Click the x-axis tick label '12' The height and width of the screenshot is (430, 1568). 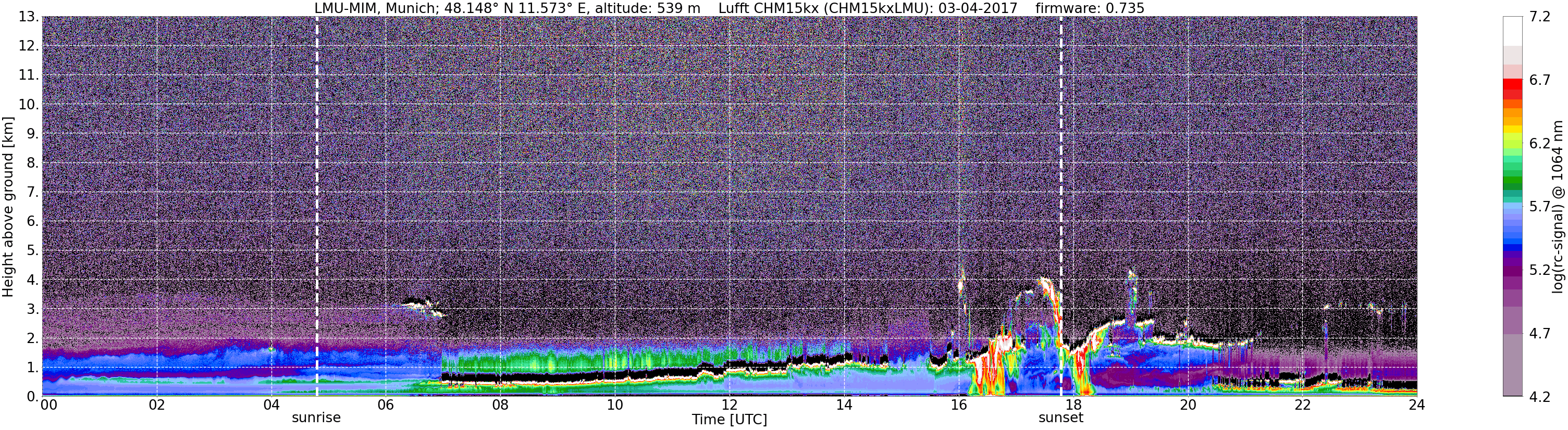click(x=730, y=405)
